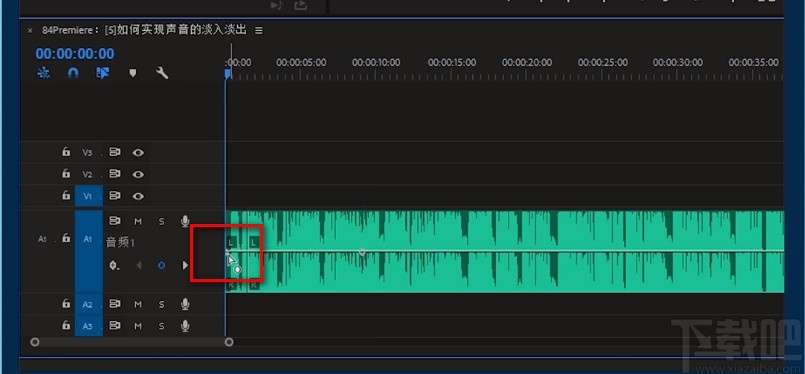Viewport: 805px width, 374px height.
Task: Solo track A2
Action: [x=161, y=305]
